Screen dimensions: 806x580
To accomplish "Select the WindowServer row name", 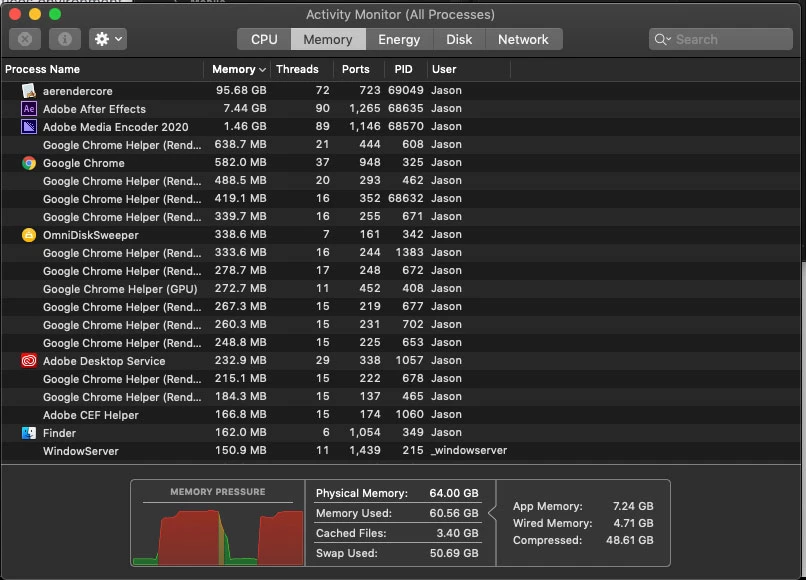I will [x=81, y=451].
